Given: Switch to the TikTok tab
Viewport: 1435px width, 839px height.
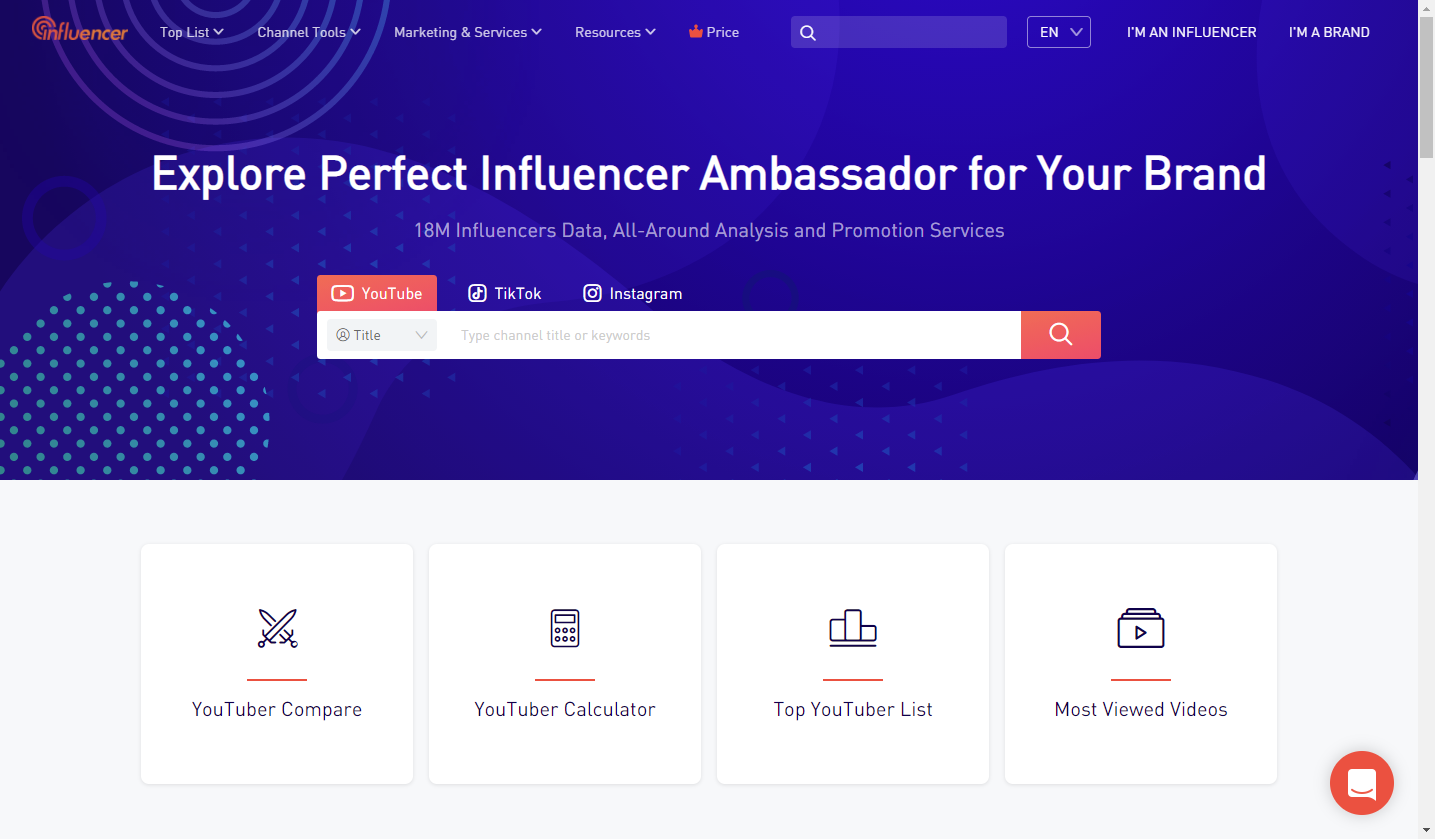Looking at the screenshot, I should click(x=505, y=293).
